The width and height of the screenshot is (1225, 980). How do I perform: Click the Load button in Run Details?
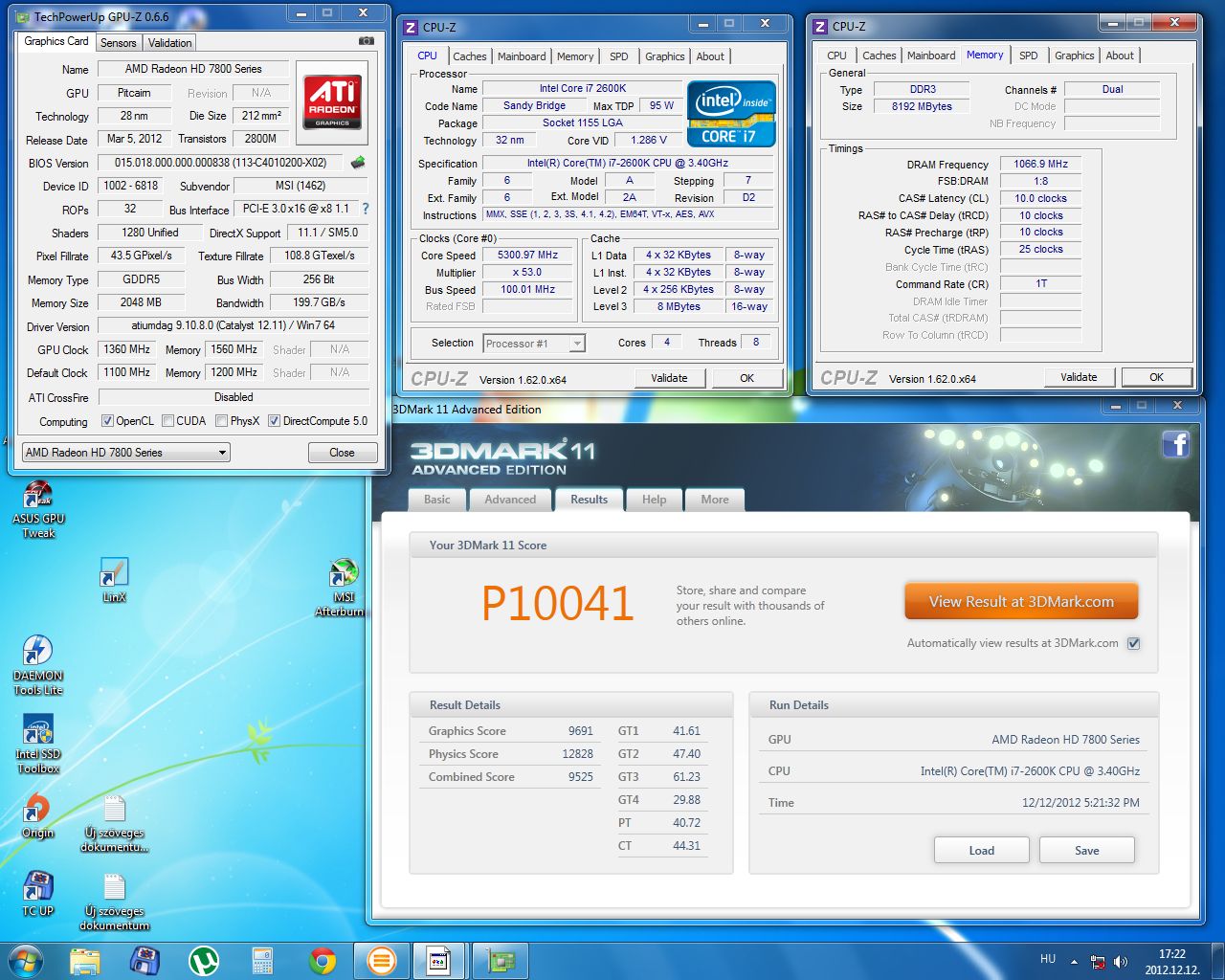(982, 850)
